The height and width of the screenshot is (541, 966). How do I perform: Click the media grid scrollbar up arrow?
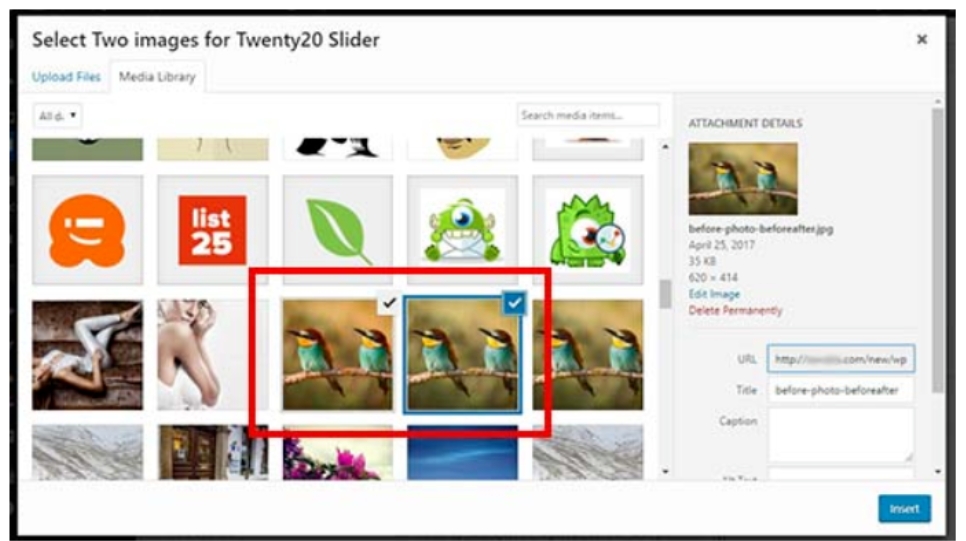pyautogui.click(x=665, y=147)
